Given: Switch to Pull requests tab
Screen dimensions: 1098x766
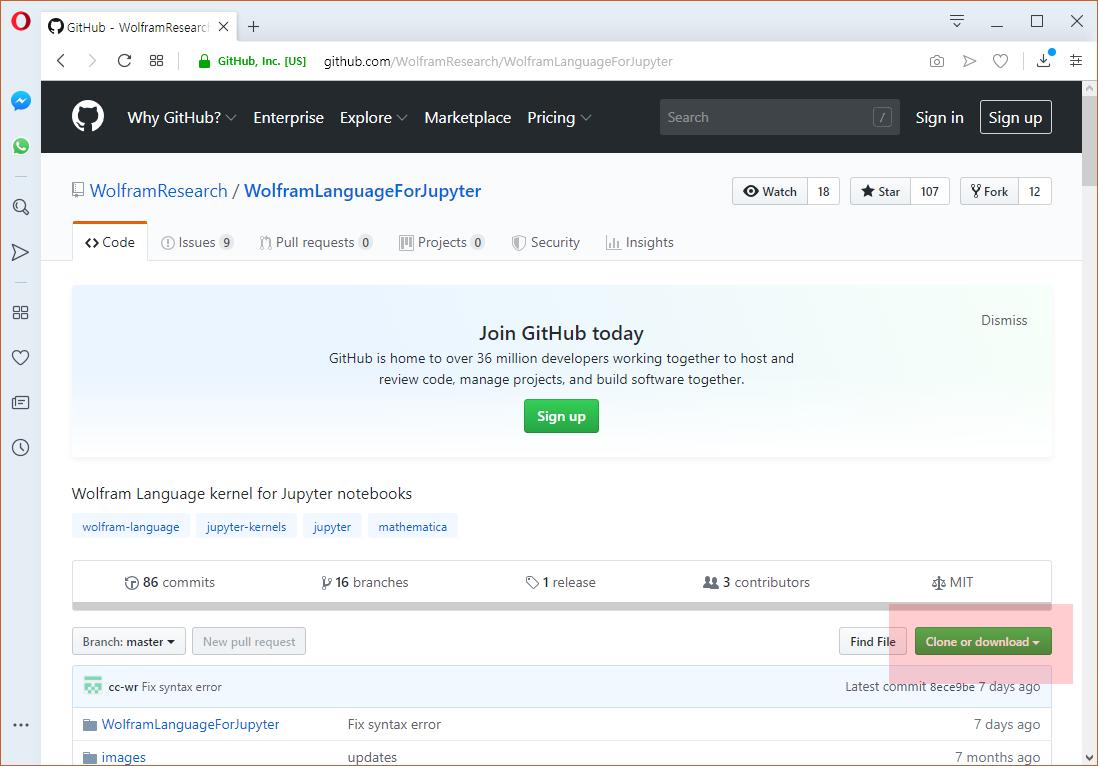Looking at the screenshot, I should [315, 242].
